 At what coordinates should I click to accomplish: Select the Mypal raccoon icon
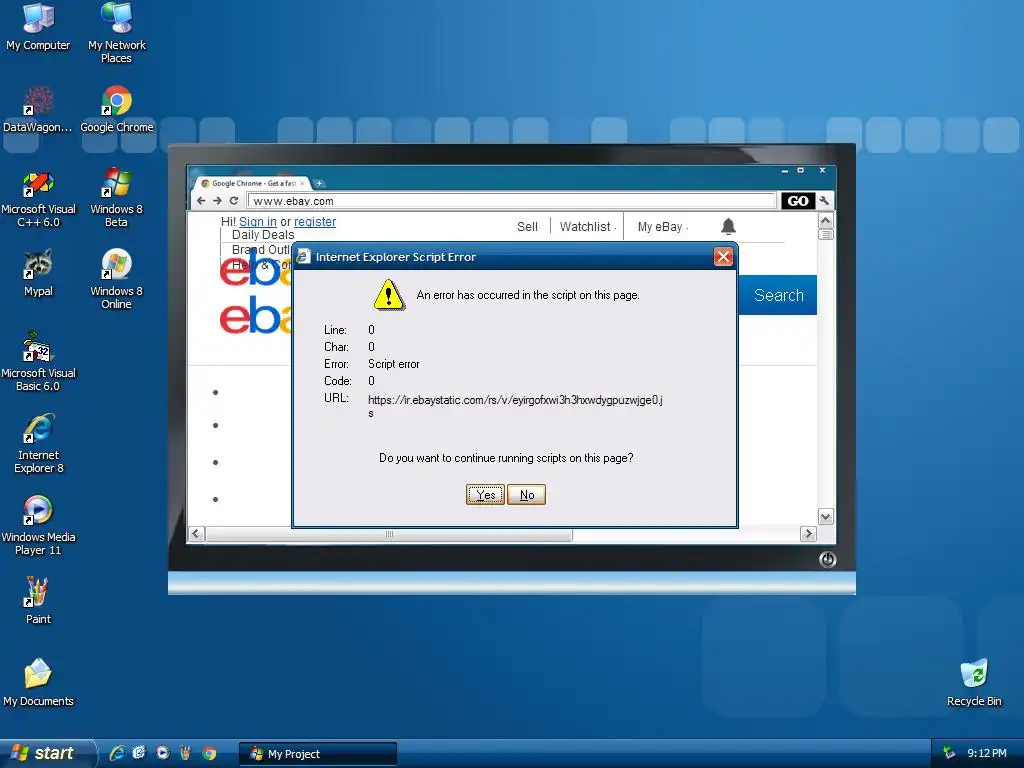tap(38, 273)
